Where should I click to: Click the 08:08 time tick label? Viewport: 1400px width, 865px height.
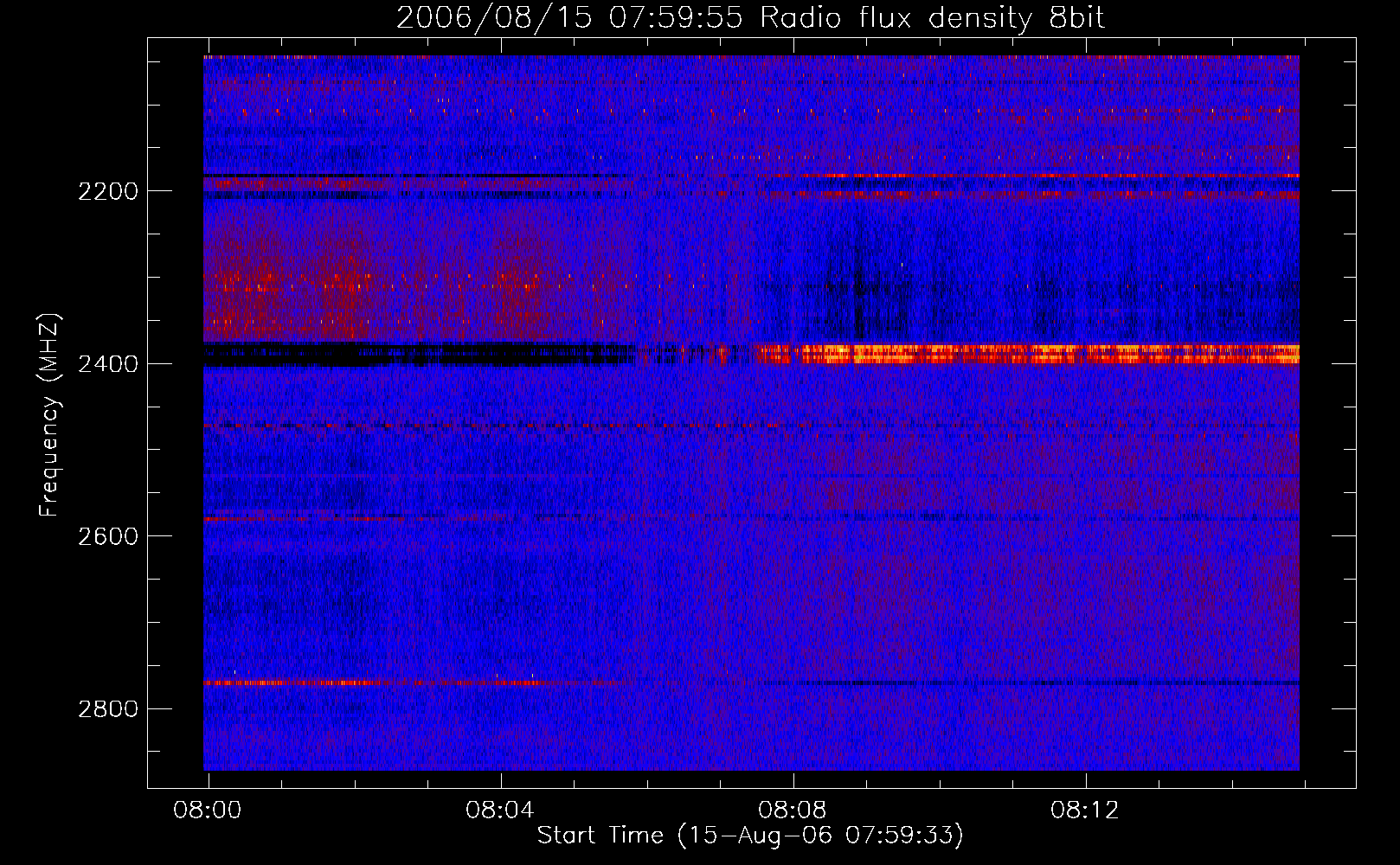point(793,811)
